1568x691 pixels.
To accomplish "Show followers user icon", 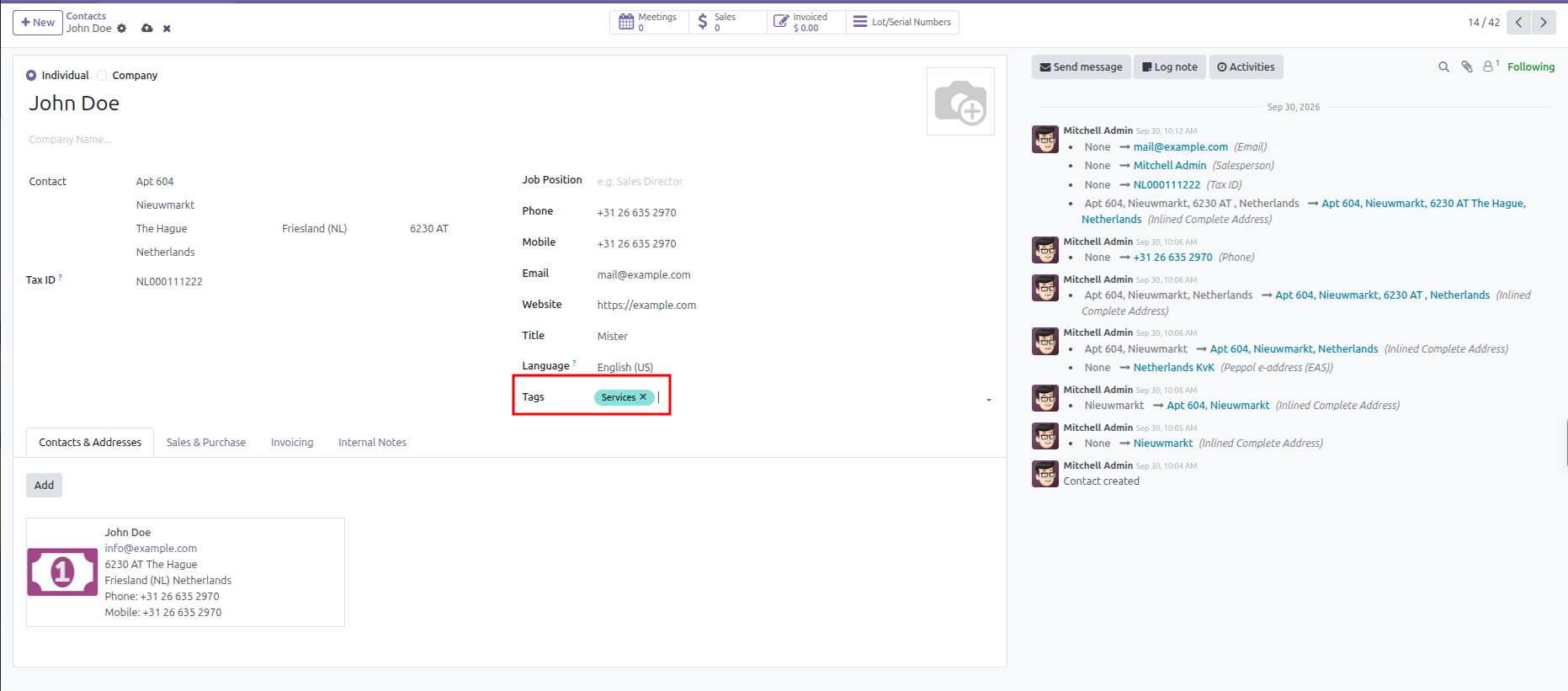I will point(1490,66).
